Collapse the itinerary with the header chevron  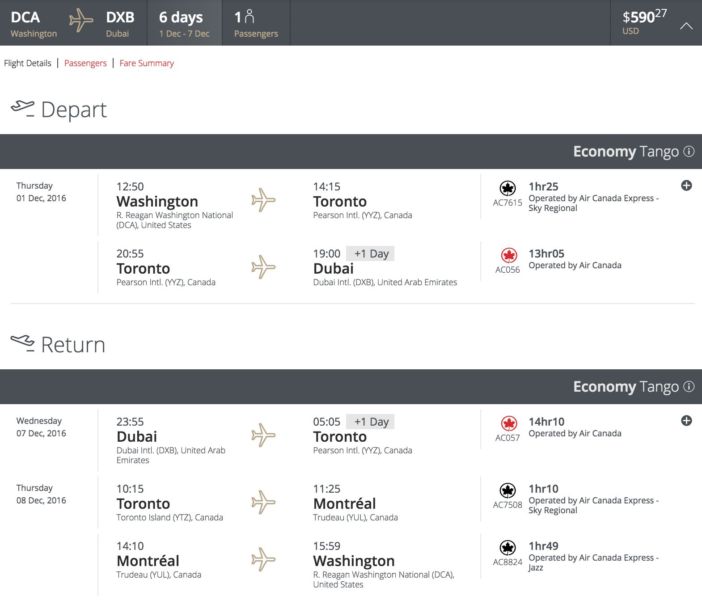pyautogui.click(x=685, y=25)
